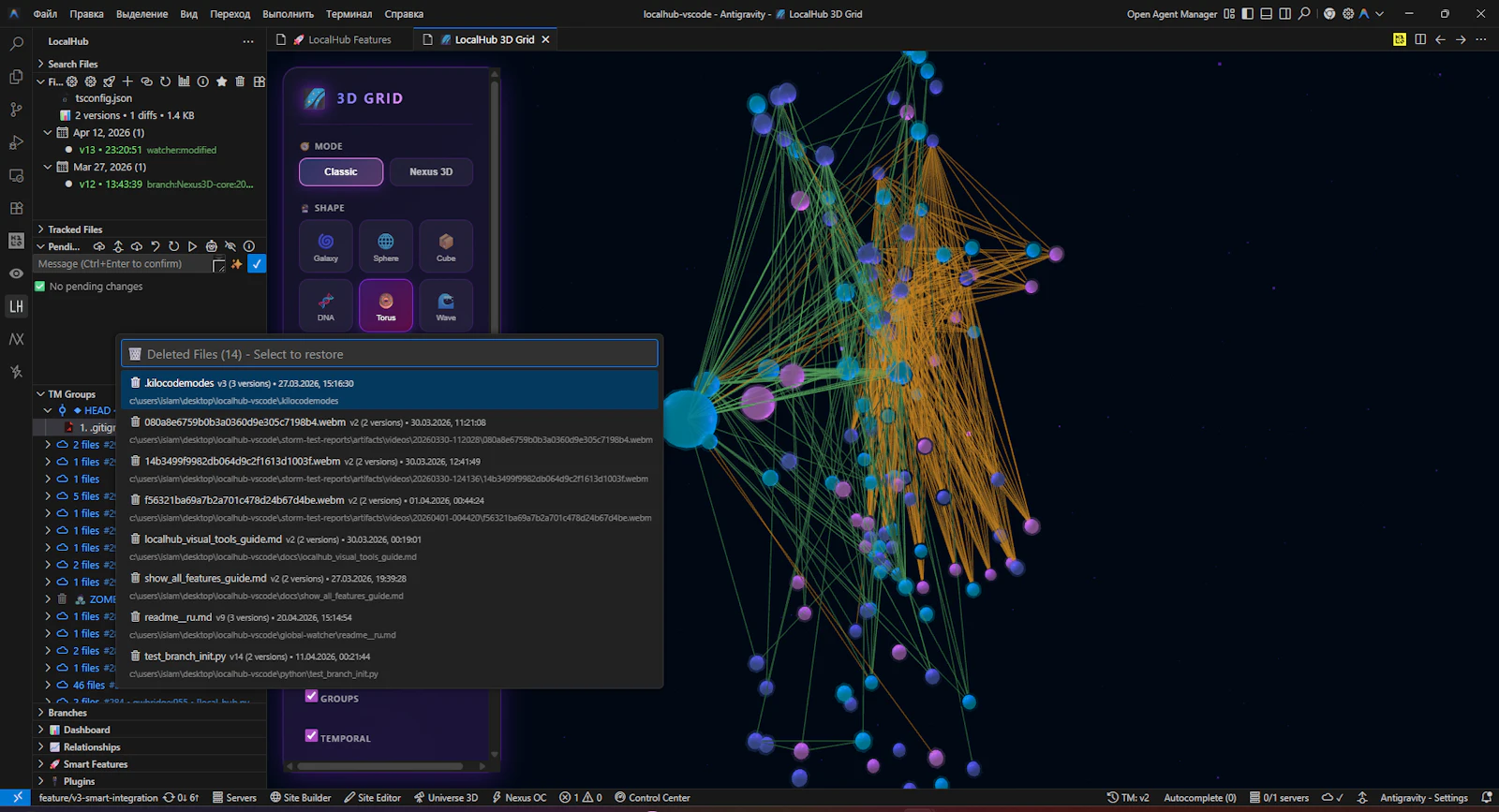Click undo arrow icon in Pending toolbar
The height and width of the screenshot is (812, 1499).
[x=156, y=246]
